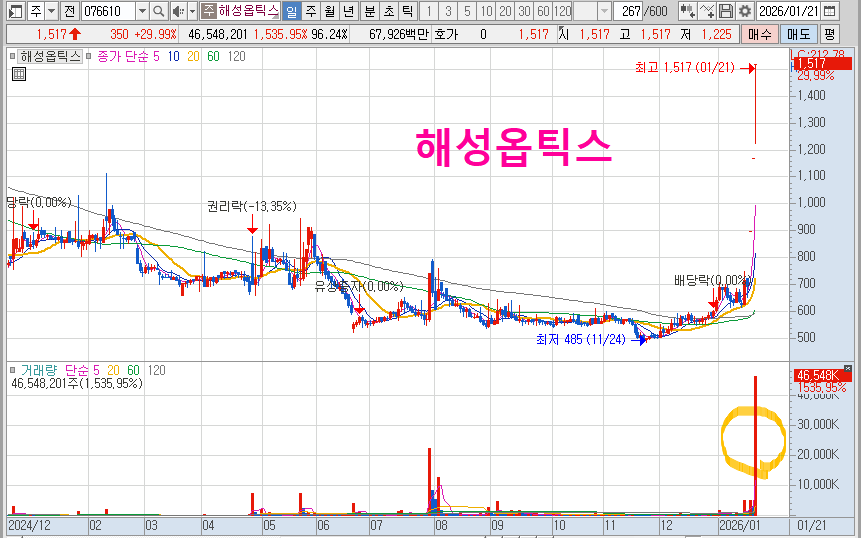Screen dimensions: 861x538
Task: Toggle the 거래량 volume legend square
Action: click(13, 371)
